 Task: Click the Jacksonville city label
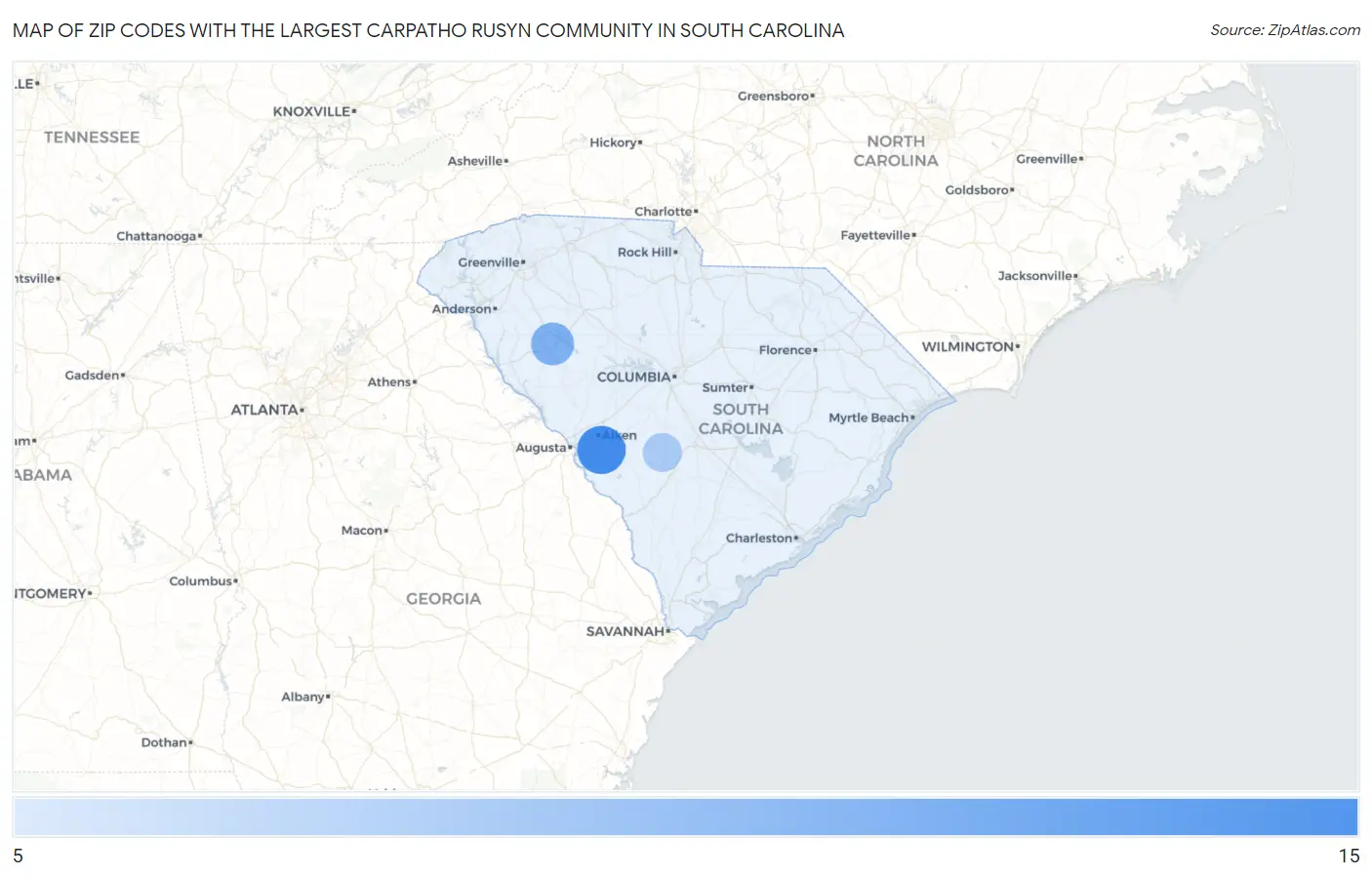point(1035,276)
